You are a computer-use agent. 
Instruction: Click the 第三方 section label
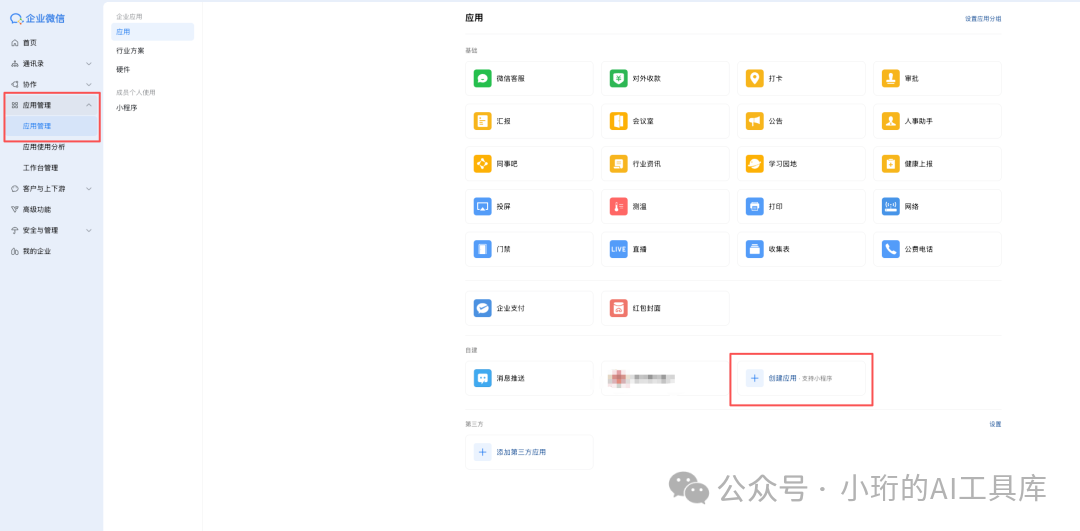click(474, 424)
